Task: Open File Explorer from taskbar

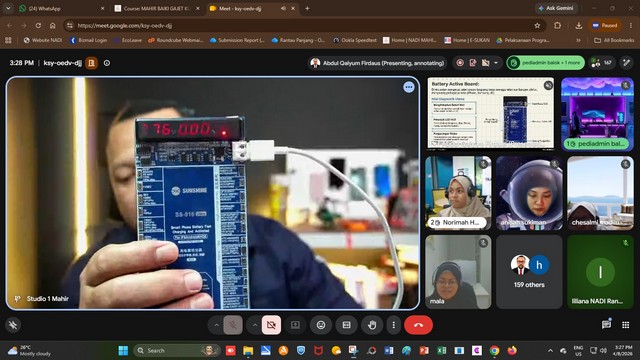Action: click(248, 350)
